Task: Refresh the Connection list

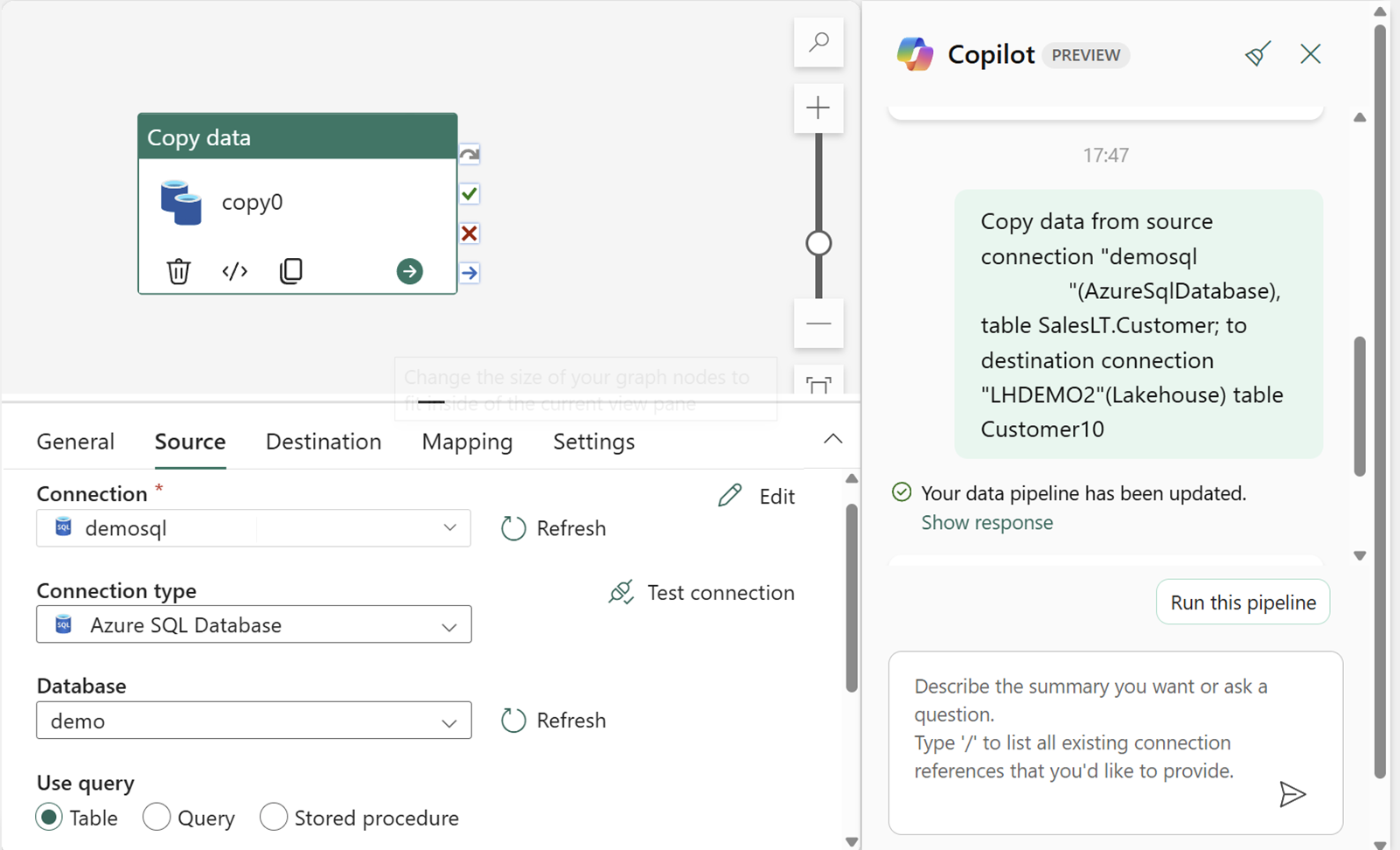Action: coord(554,528)
